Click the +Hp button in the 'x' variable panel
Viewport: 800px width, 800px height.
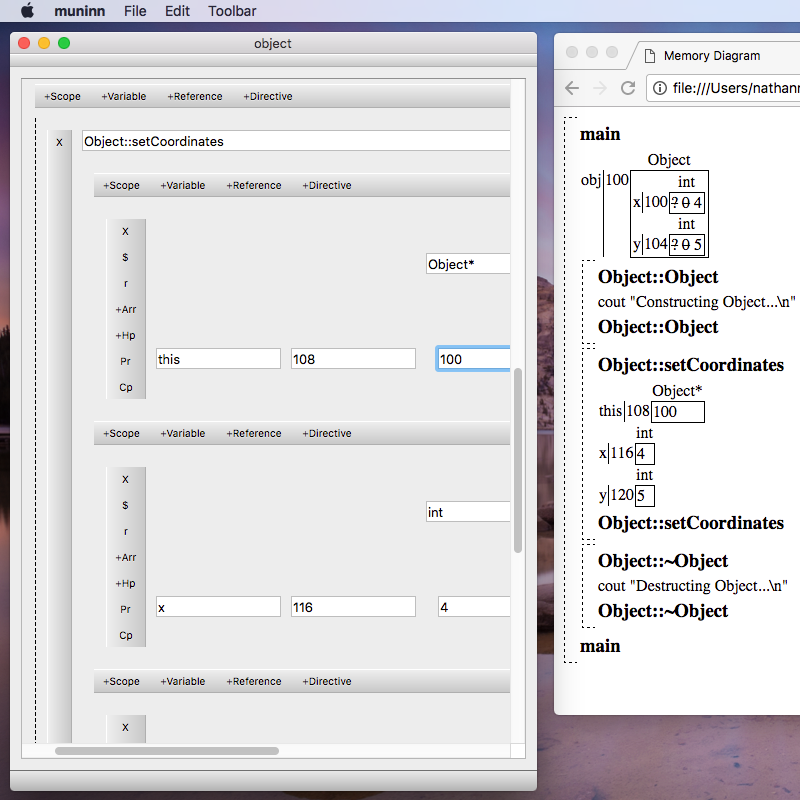125,583
